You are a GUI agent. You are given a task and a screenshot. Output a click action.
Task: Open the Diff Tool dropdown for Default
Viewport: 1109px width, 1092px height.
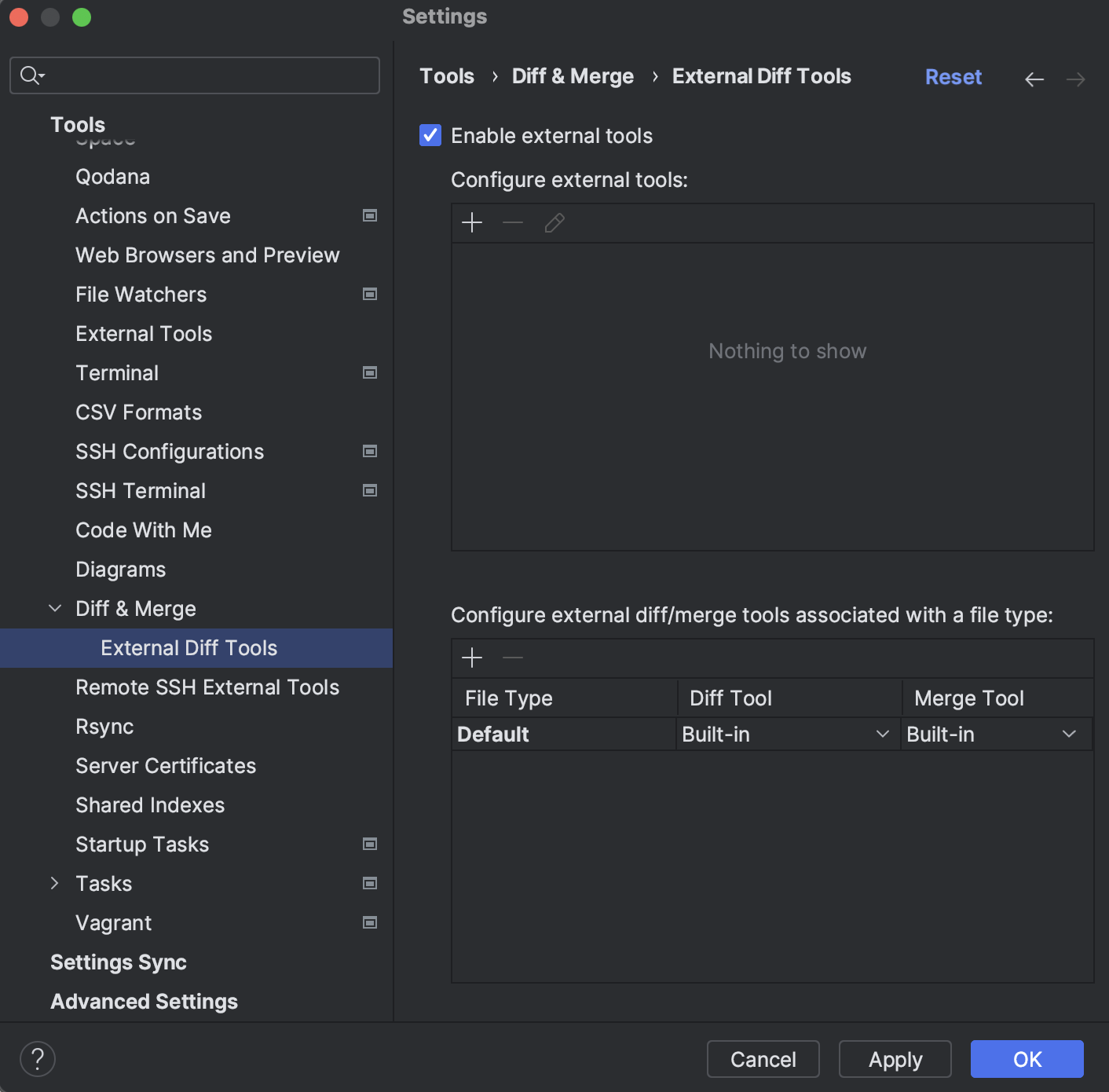tap(883, 734)
